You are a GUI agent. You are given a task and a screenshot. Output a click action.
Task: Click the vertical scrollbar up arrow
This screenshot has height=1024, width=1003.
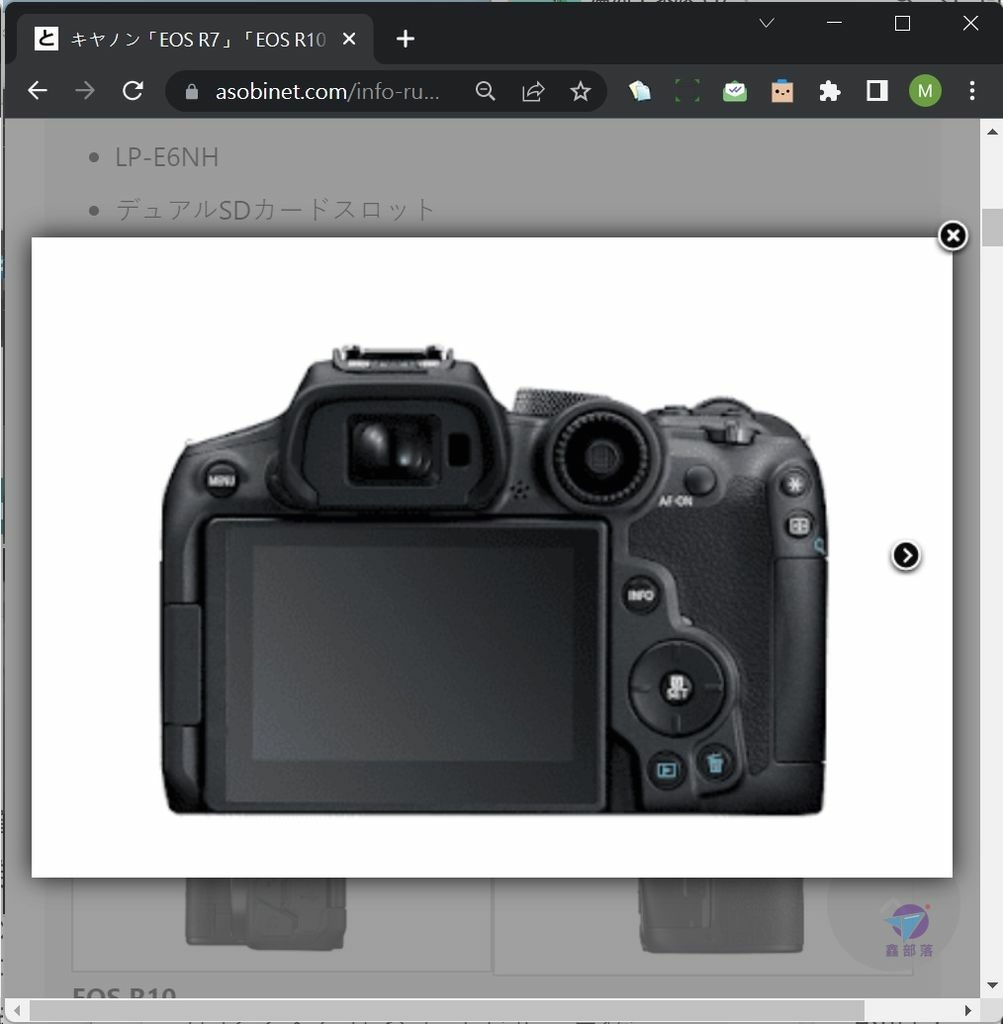992,131
